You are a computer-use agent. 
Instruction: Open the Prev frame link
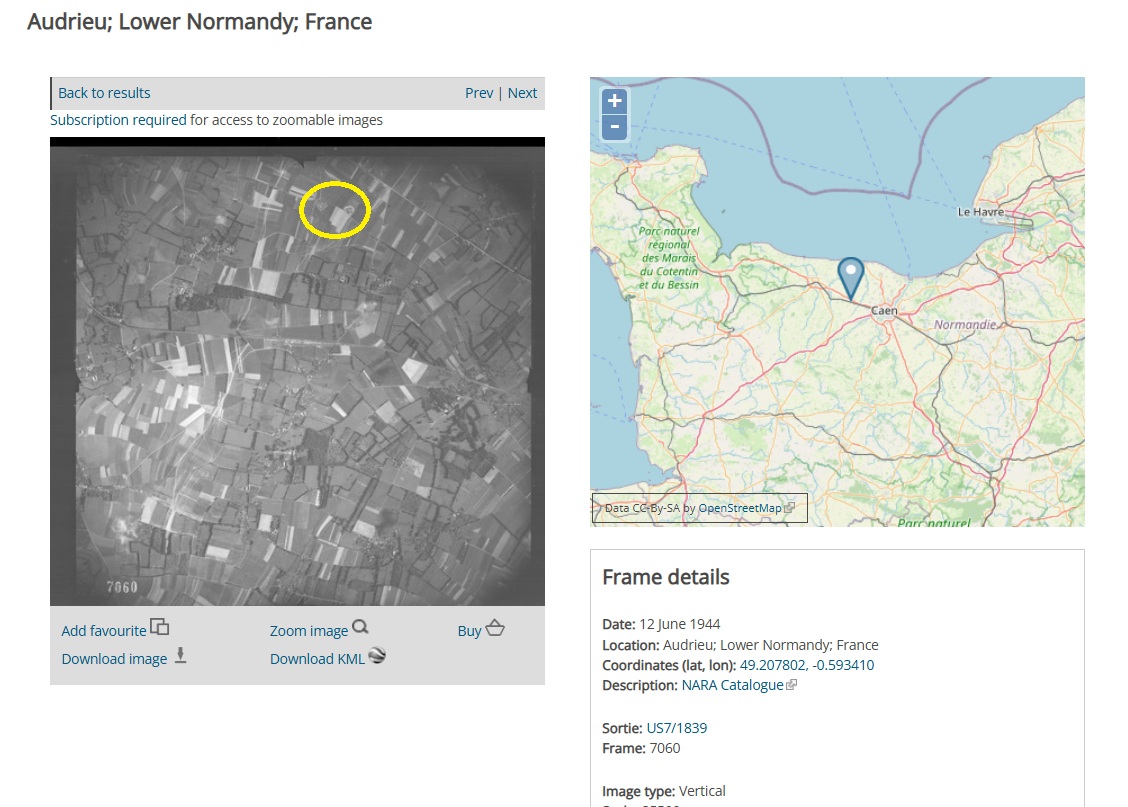(479, 93)
